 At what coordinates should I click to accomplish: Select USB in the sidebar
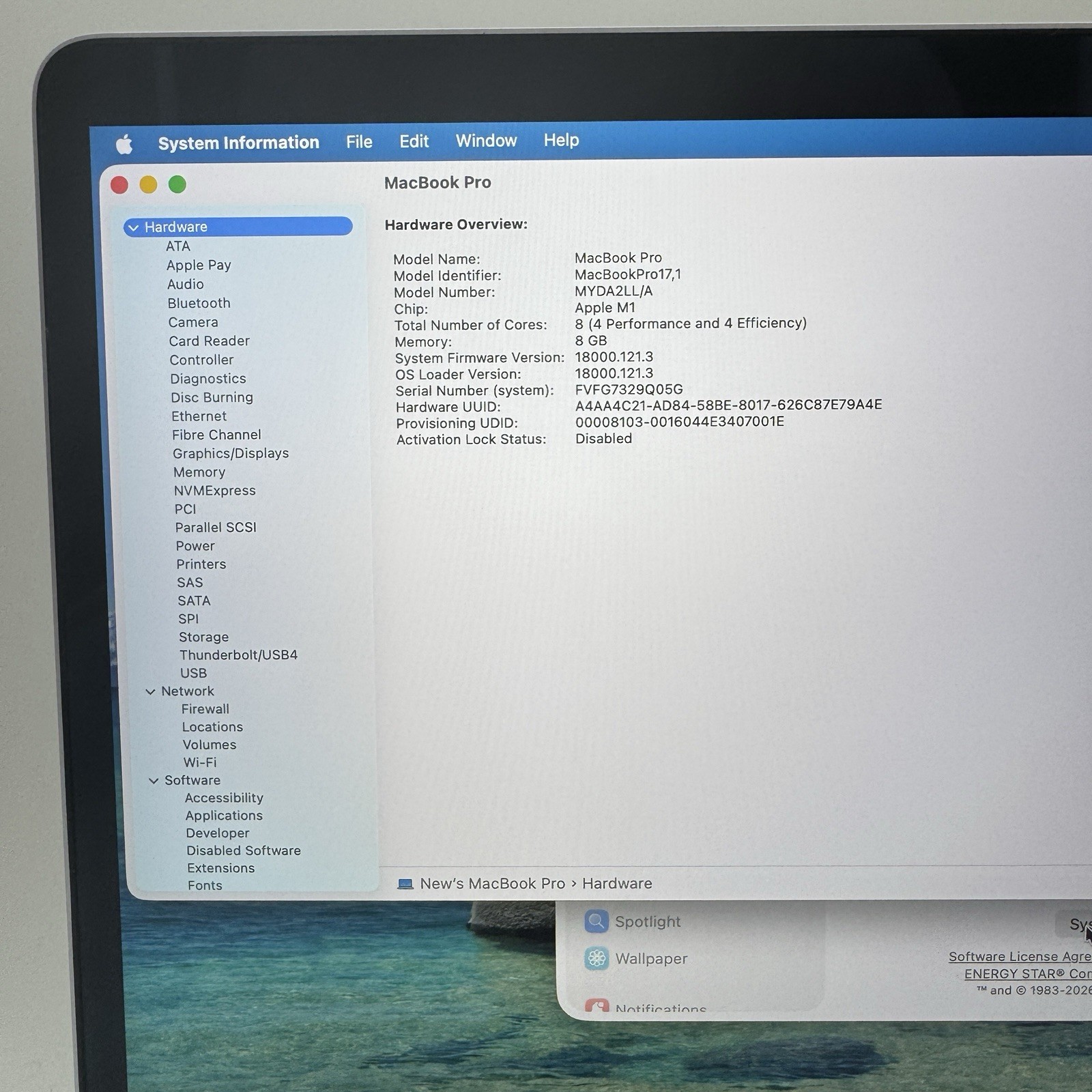(193, 673)
